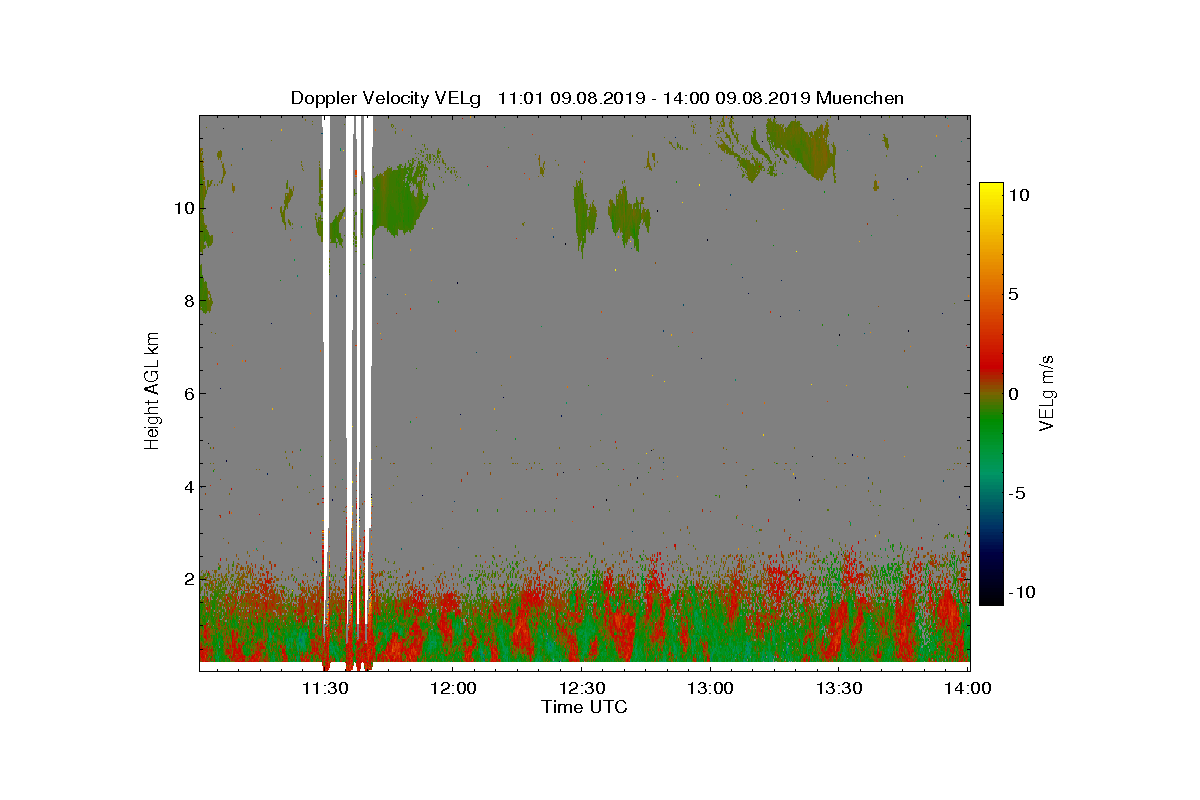Click the plot title 'Doppler Velocity VELg'
This screenshot has width=1200, height=800.
(x=385, y=98)
